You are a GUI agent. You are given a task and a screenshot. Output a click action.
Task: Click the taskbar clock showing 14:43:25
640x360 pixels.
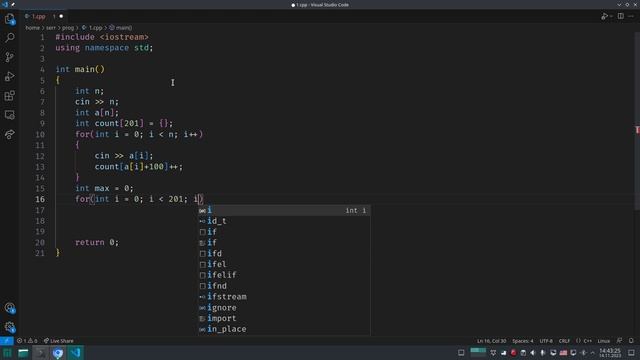click(610, 353)
